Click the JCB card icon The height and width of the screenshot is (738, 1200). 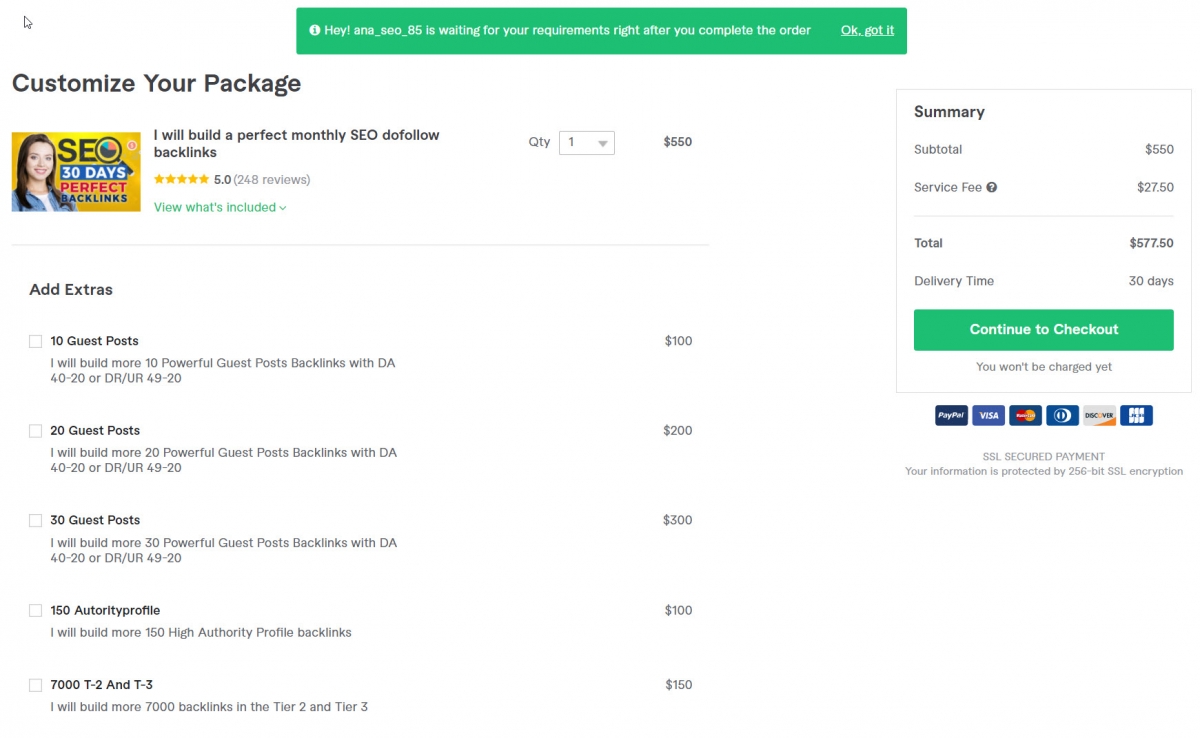[1136, 415]
